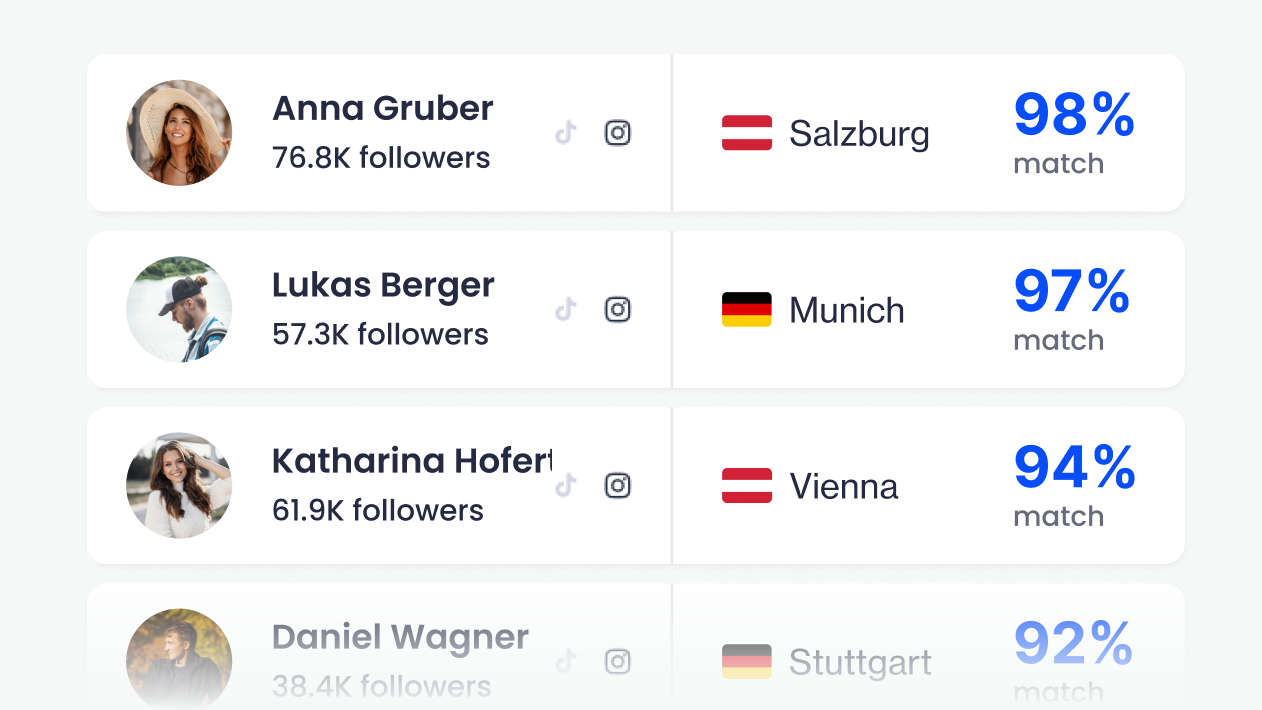Click Katharina Hofer's profile photo
This screenshot has width=1262, height=710.
(179, 485)
